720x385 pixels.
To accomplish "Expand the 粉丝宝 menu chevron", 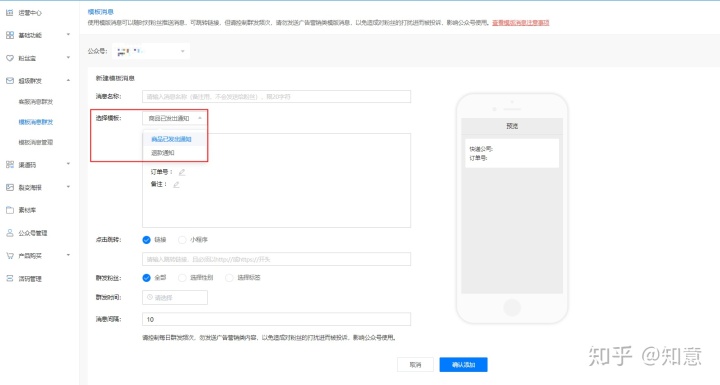I will 68,57.
